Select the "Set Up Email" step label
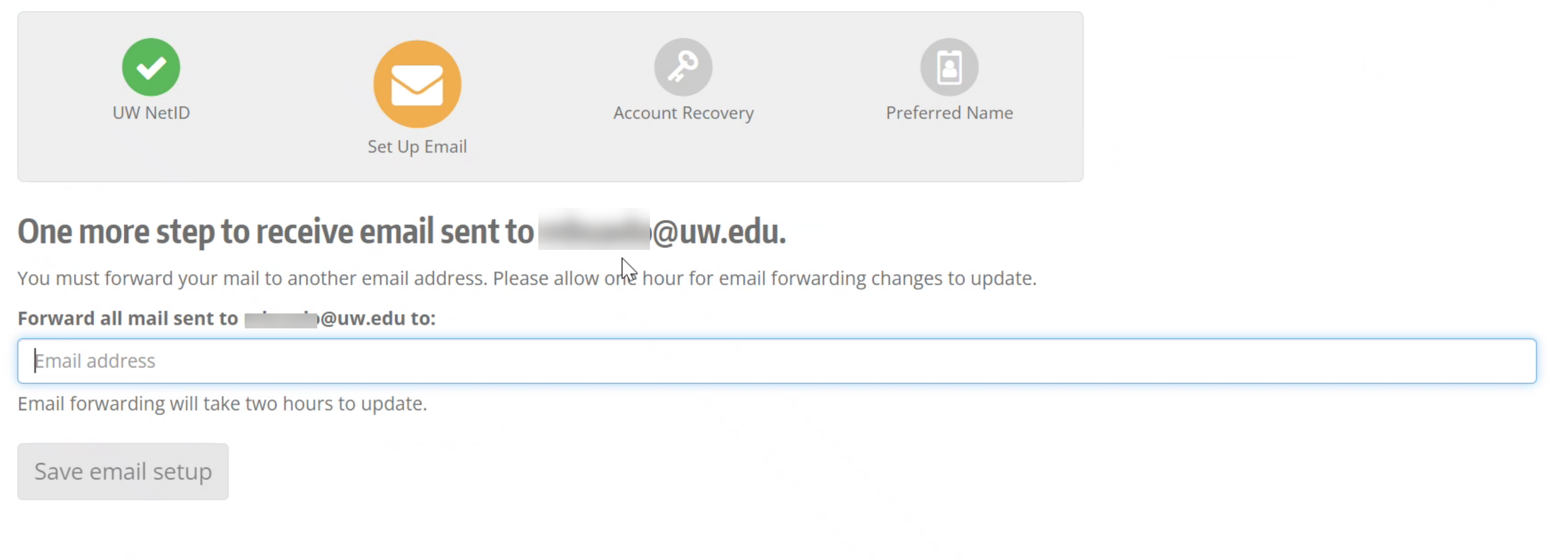Viewport: 1568px width, 560px height. [x=417, y=146]
